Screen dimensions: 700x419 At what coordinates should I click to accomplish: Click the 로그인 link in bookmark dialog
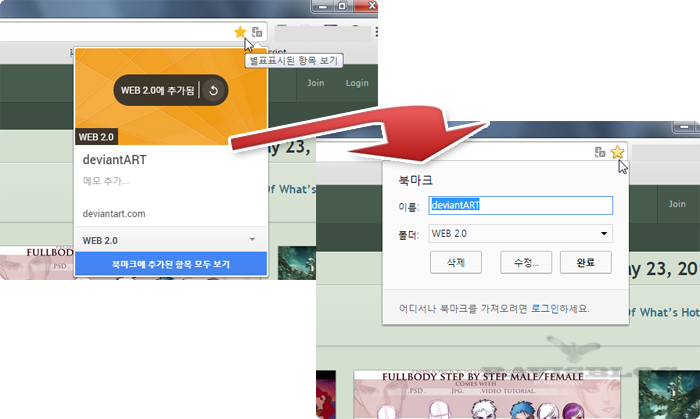[x=545, y=308]
